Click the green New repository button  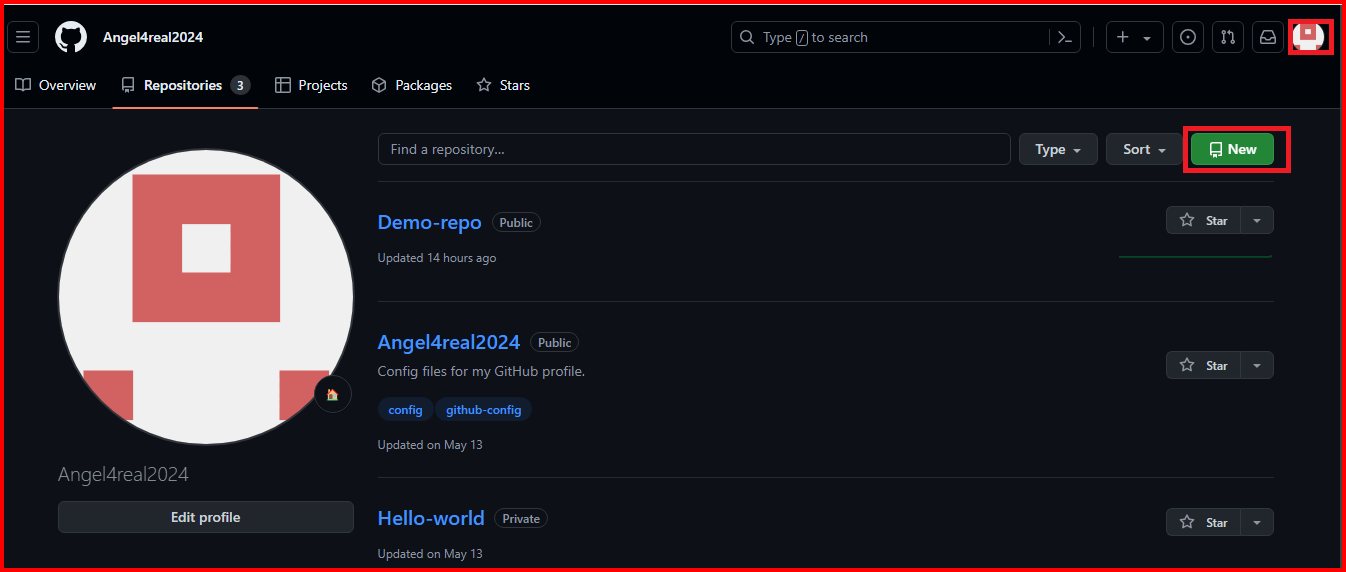tap(1232, 149)
